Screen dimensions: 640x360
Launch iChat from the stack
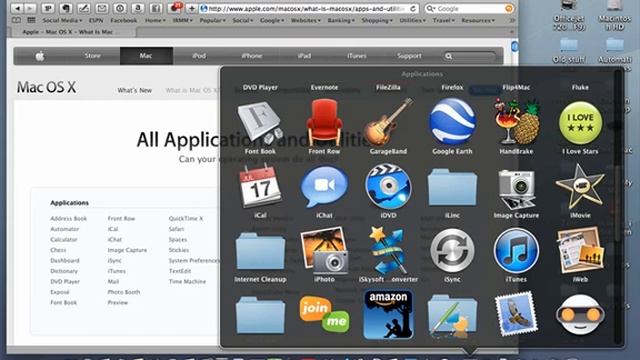(324, 187)
